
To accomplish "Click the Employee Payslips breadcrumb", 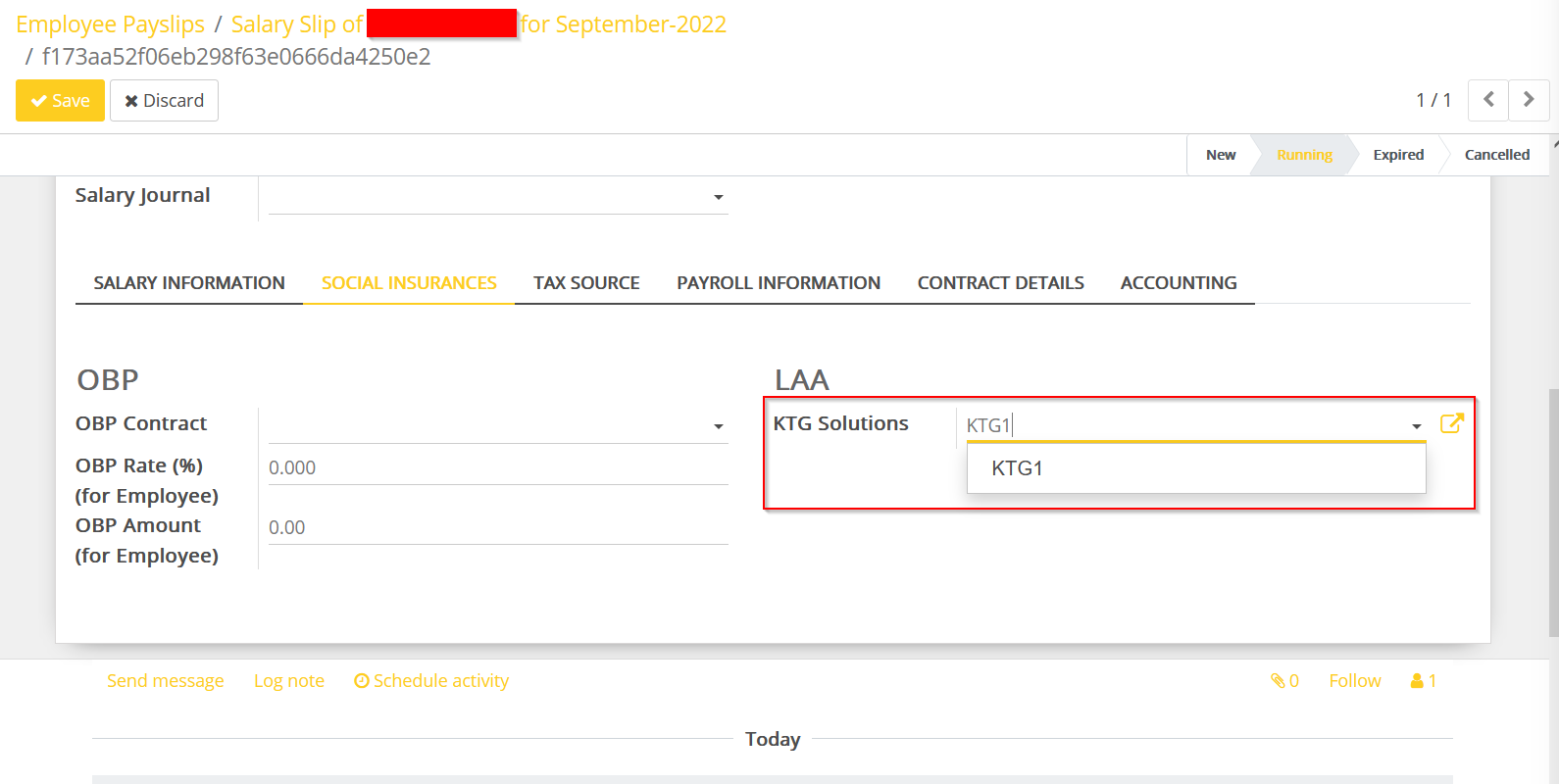I will pyautogui.click(x=110, y=24).
